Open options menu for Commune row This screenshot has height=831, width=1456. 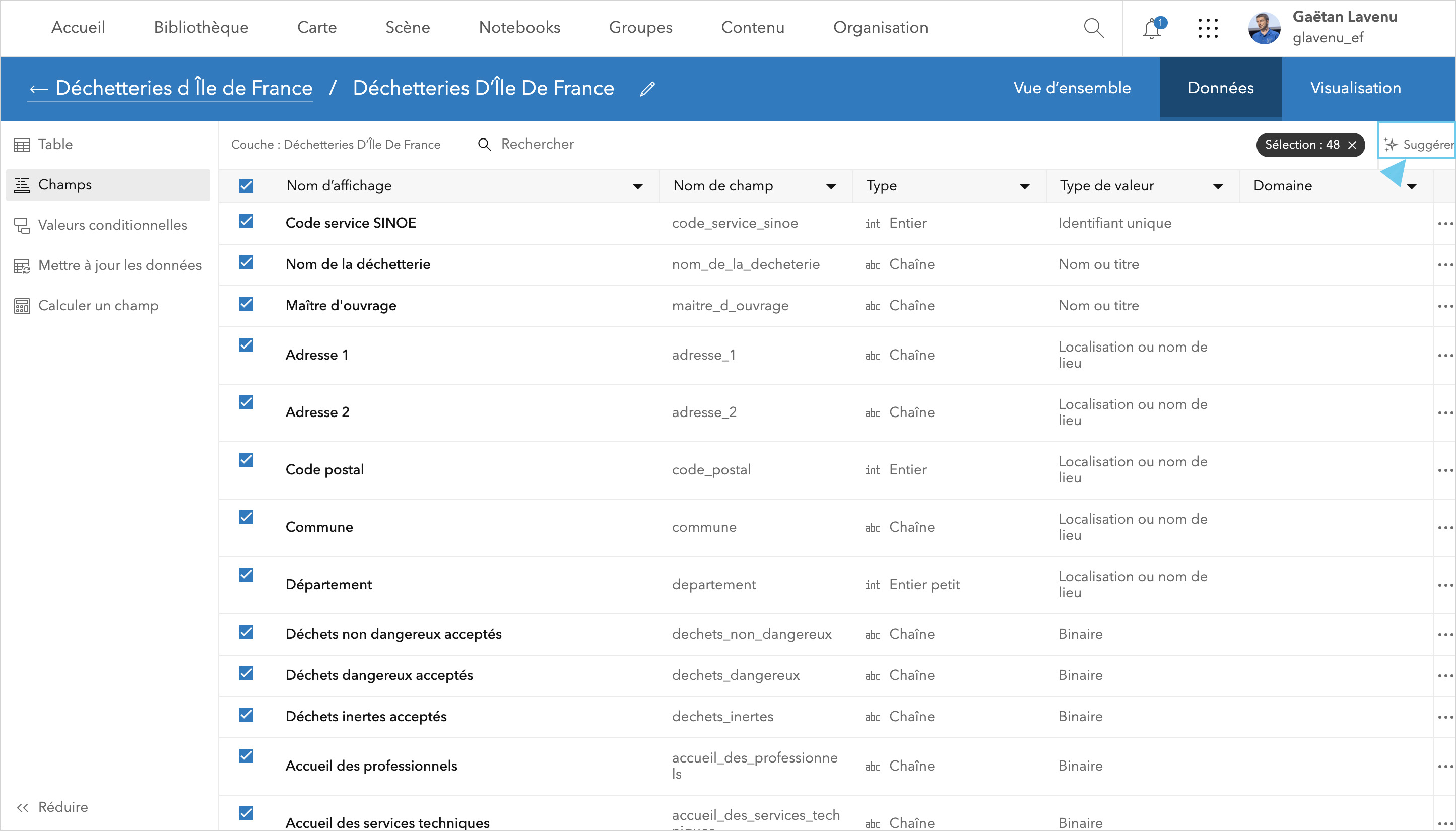(1445, 527)
